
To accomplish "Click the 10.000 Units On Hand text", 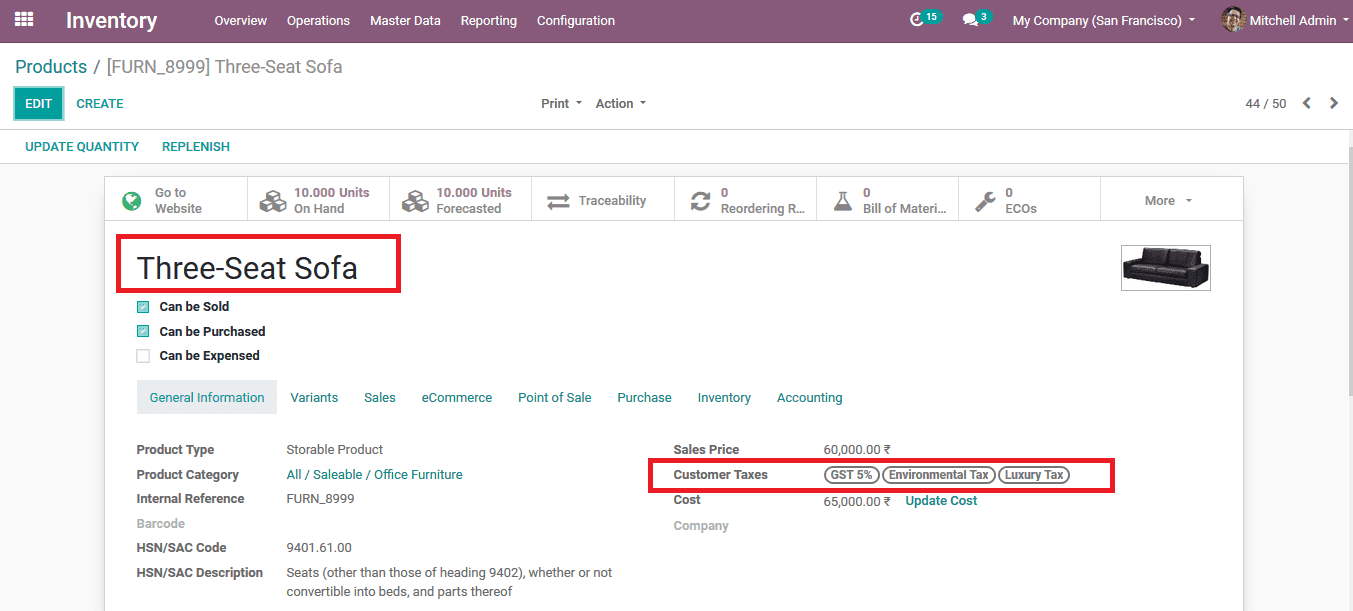I will pyautogui.click(x=332, y=201).
